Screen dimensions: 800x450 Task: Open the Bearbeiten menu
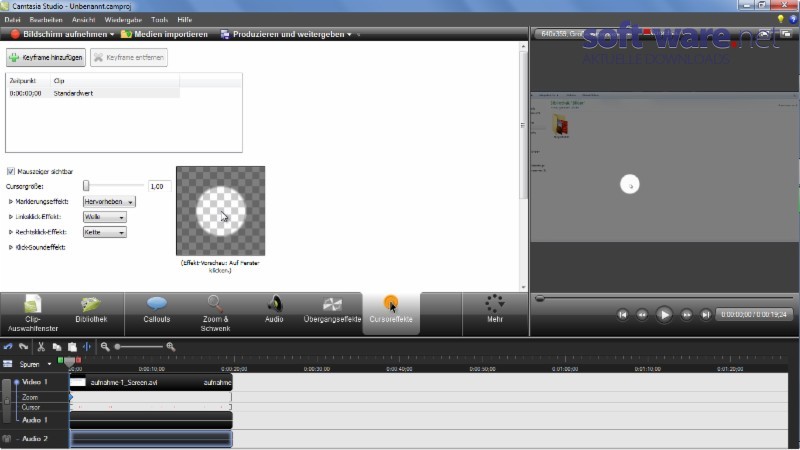click(x=46, y=20)
